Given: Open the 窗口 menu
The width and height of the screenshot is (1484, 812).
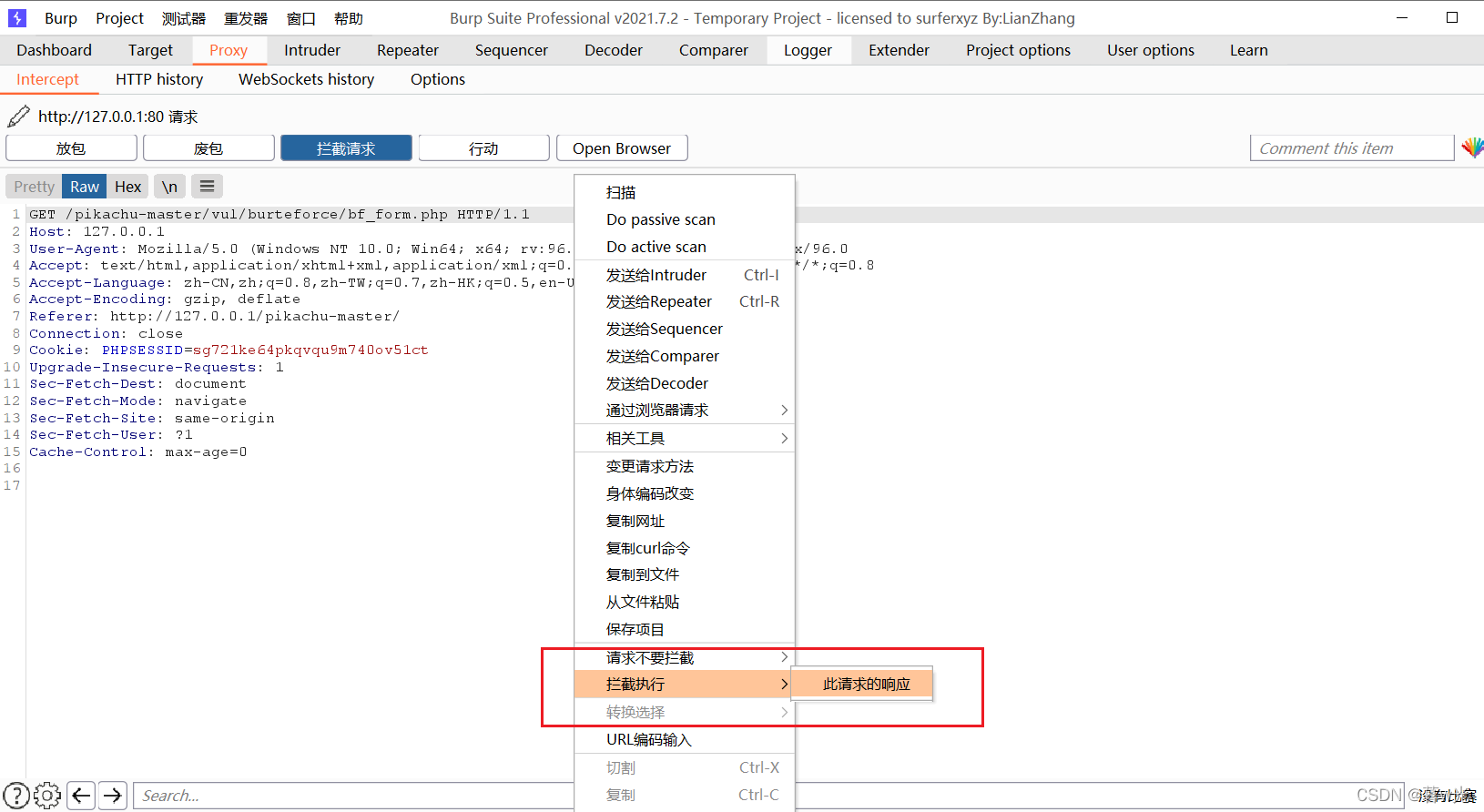Looking at the screenshot, I should [x=300, y=18].
